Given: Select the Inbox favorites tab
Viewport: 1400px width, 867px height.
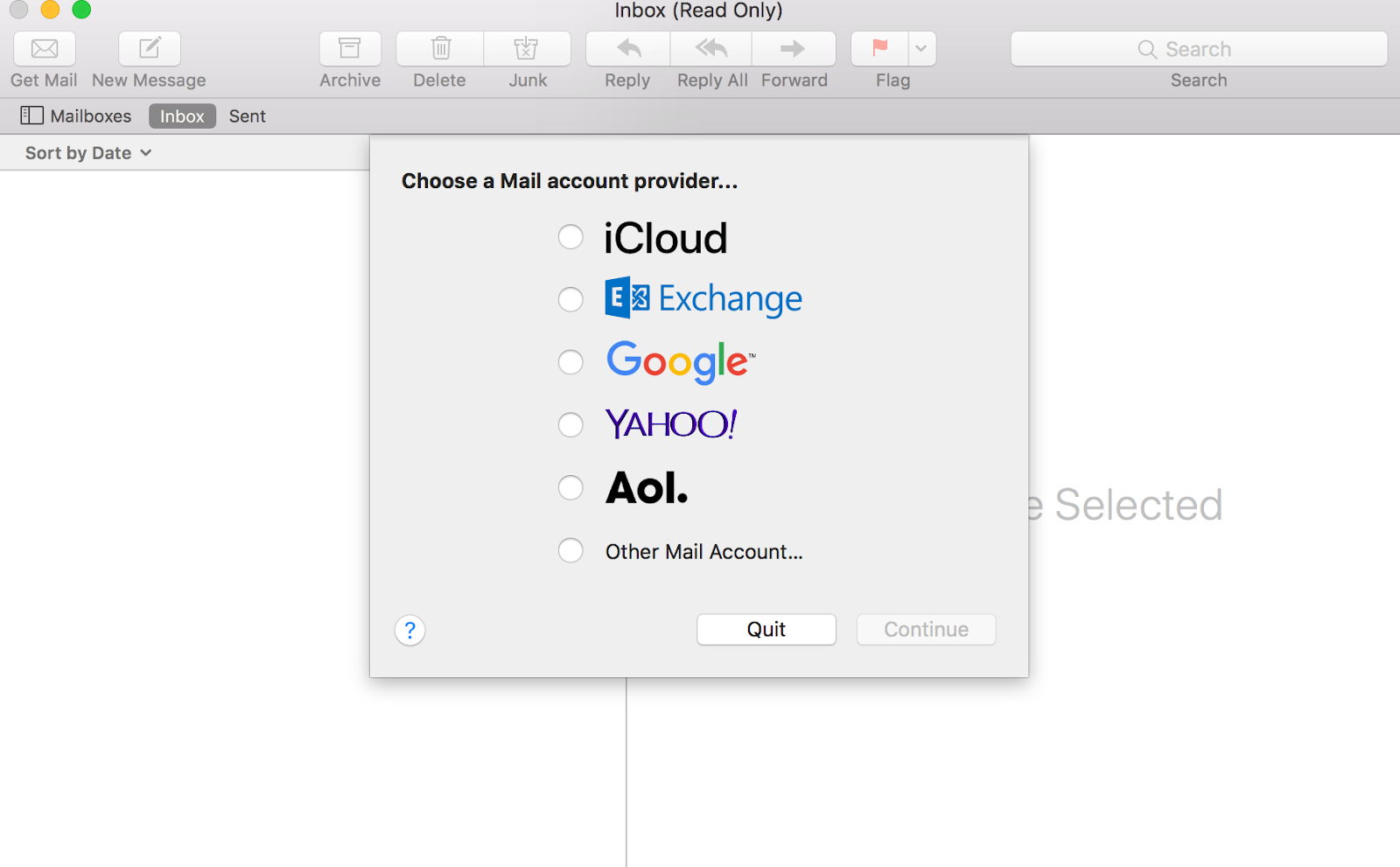Looking at the screenshot, I should [x=182, y=116].
